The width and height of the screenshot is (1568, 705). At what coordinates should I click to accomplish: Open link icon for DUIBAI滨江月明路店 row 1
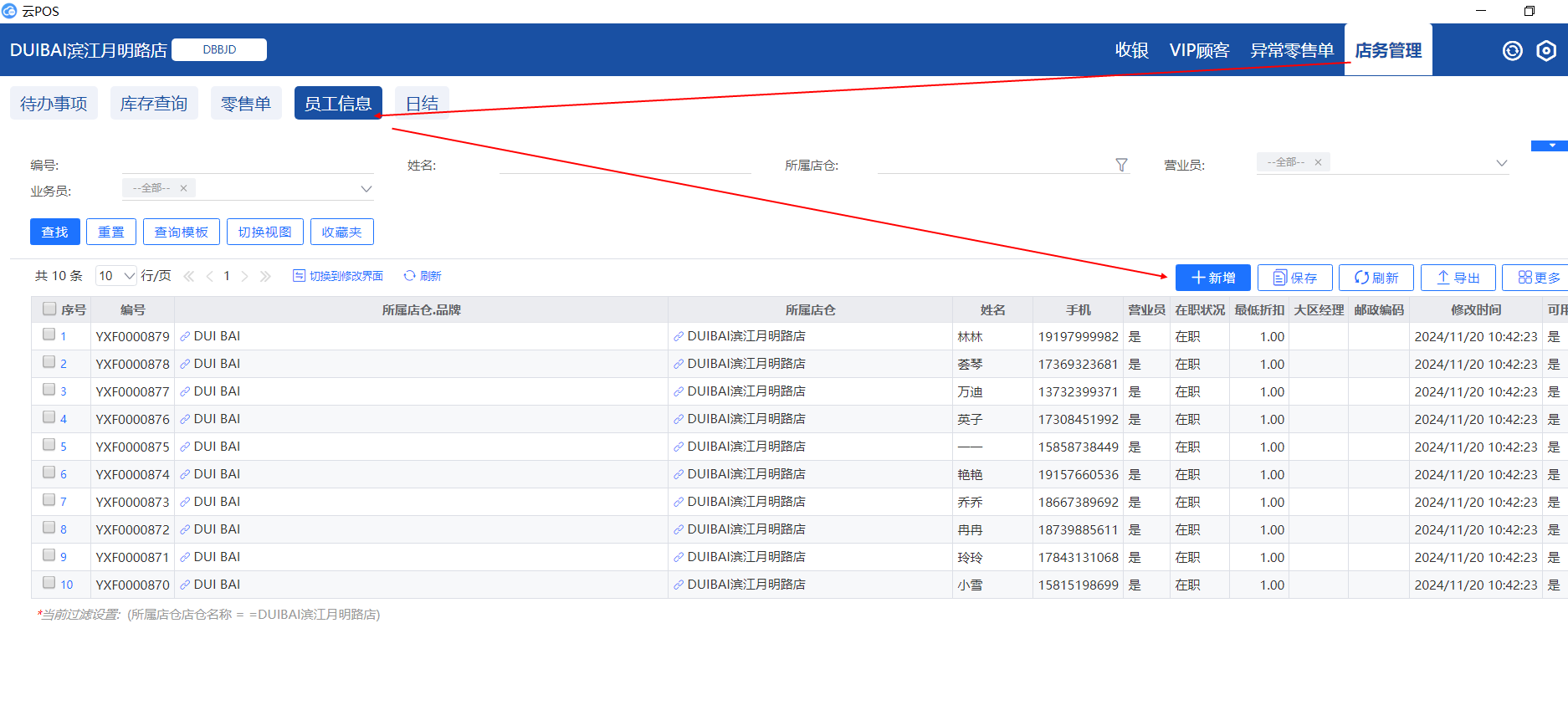pos(679,336)
